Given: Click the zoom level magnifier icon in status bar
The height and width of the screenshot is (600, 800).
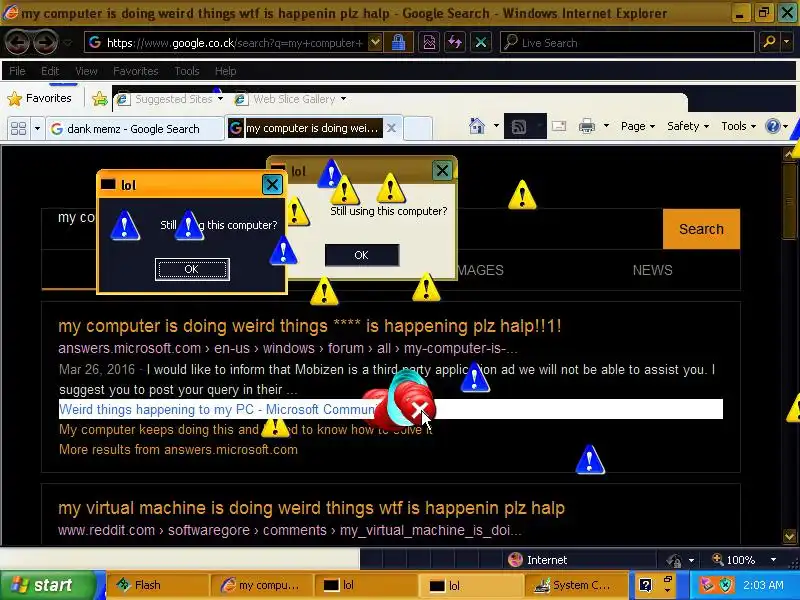Looking at the screenshot, I should click(x=718, y=559).
